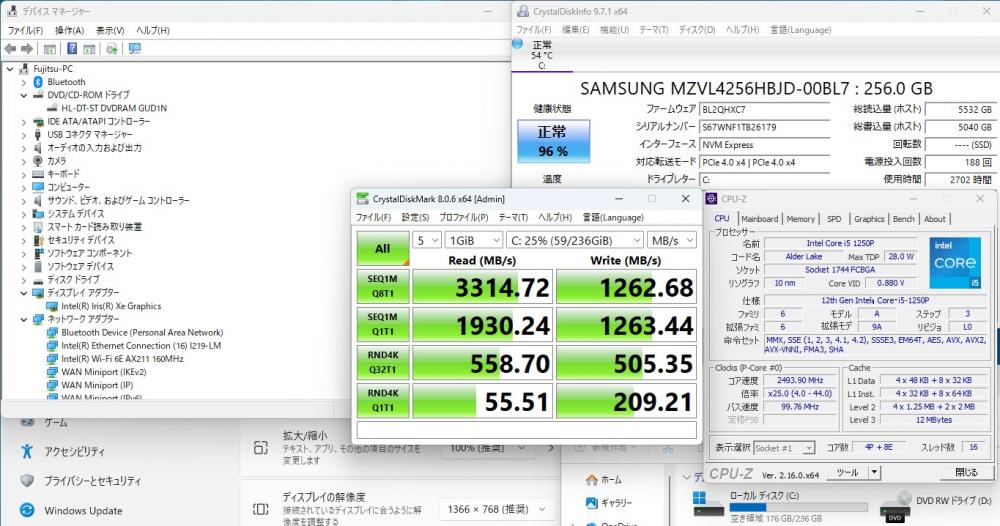Open 機能(U) menu in CrystalDiskInfo
Viewport: 1000px width, 526px height.
pos(614,29)
